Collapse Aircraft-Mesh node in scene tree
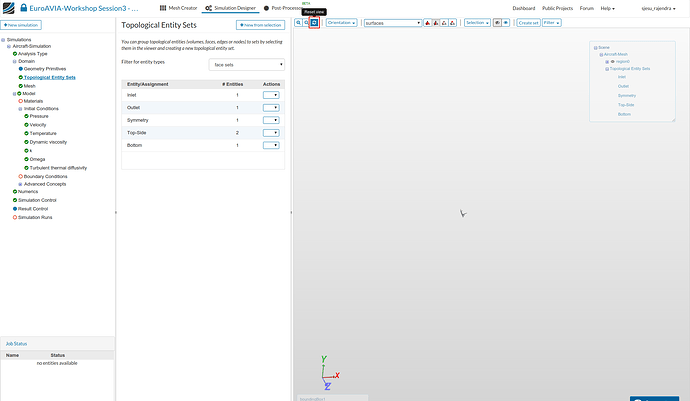This screenshot has width=690, height=401. click(x=601, y=55)
